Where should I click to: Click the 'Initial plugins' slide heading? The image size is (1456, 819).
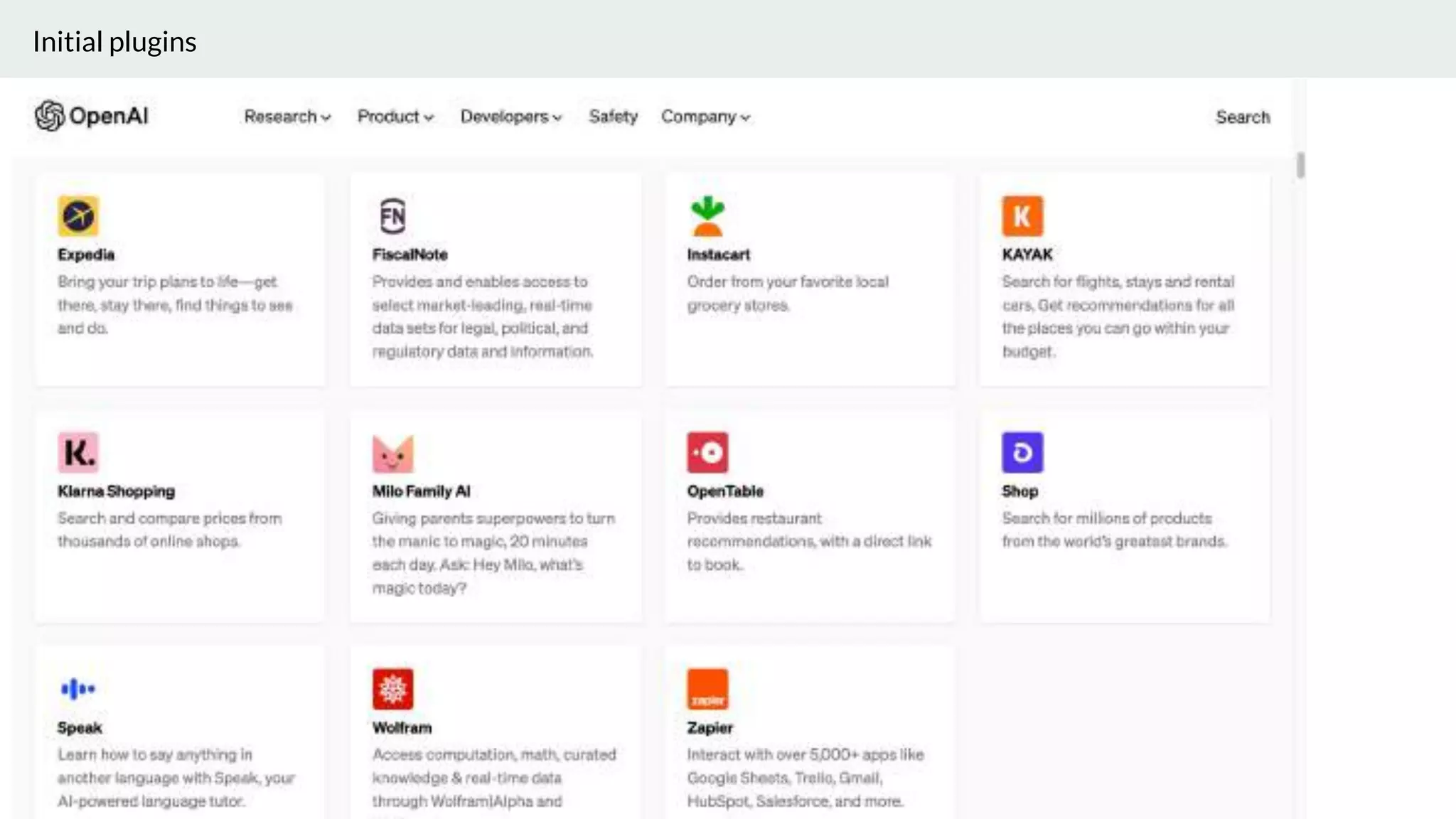click(x=114, y=42)
